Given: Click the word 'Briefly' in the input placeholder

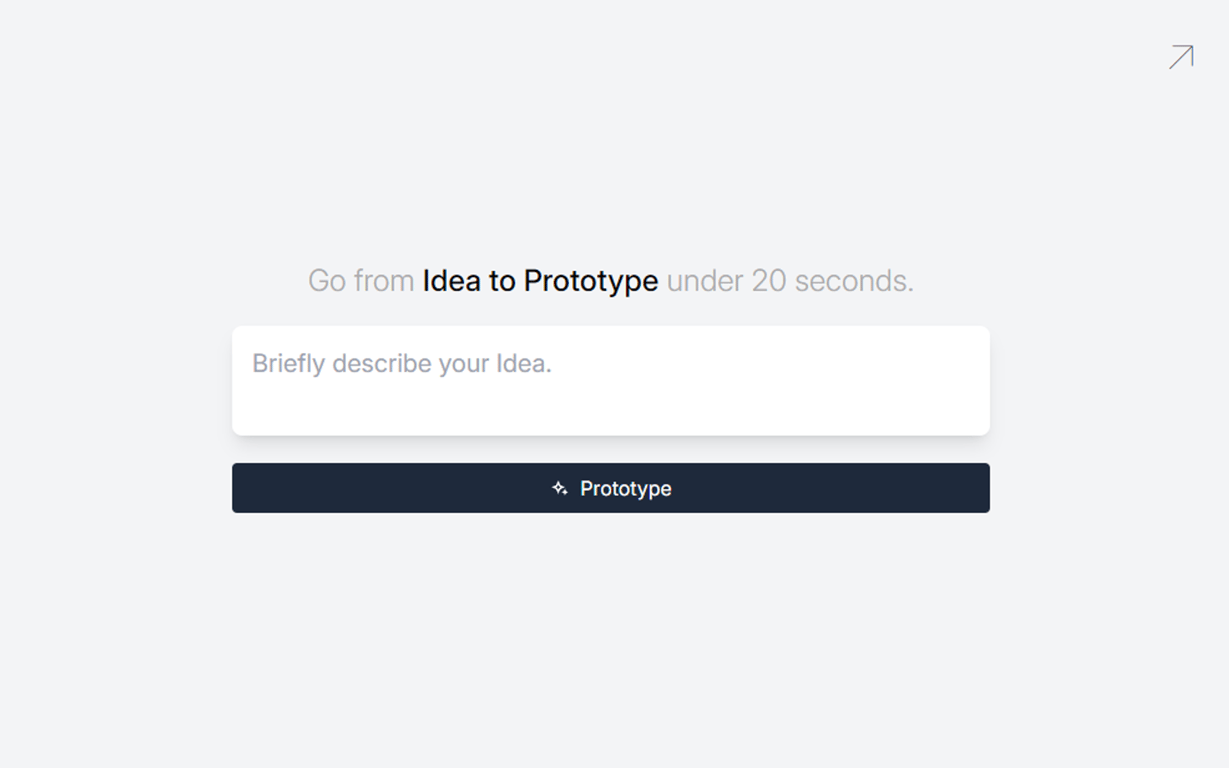Looking at the screenshot, I should click(x=289, y=363).
